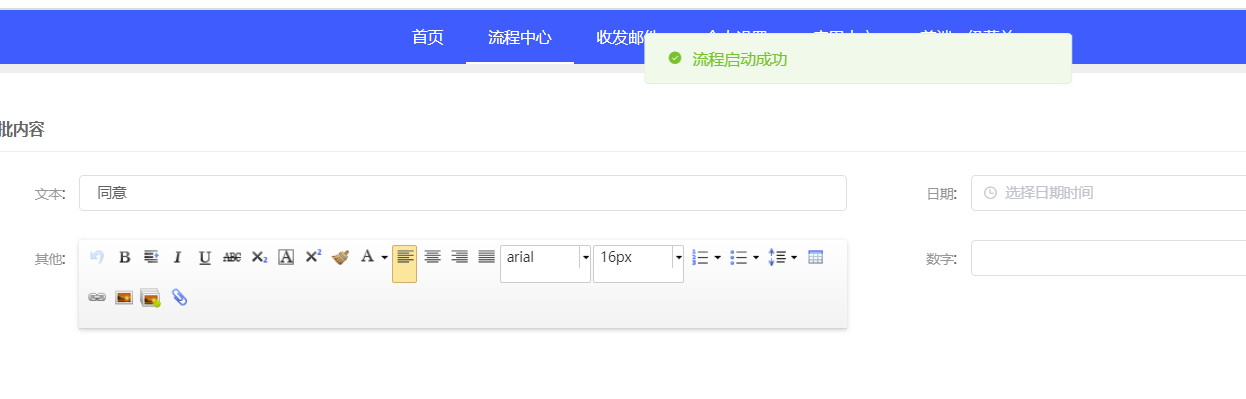Image resolution: width=1246 pixels, height=399 pixels.
Task: Expand the ordered list style dropdown
Action: click(x=717, y=257)
